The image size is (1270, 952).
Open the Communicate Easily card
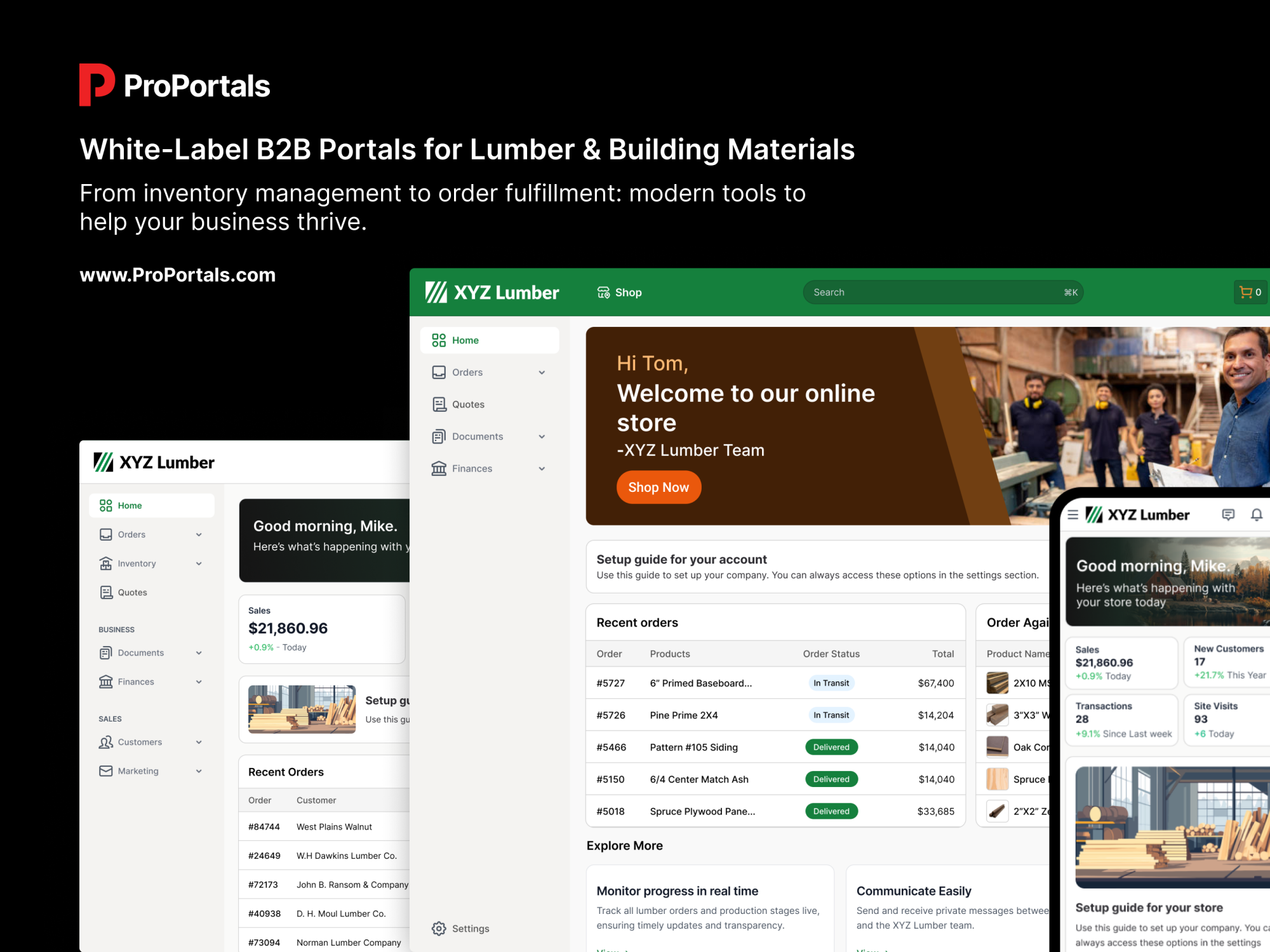948,909
